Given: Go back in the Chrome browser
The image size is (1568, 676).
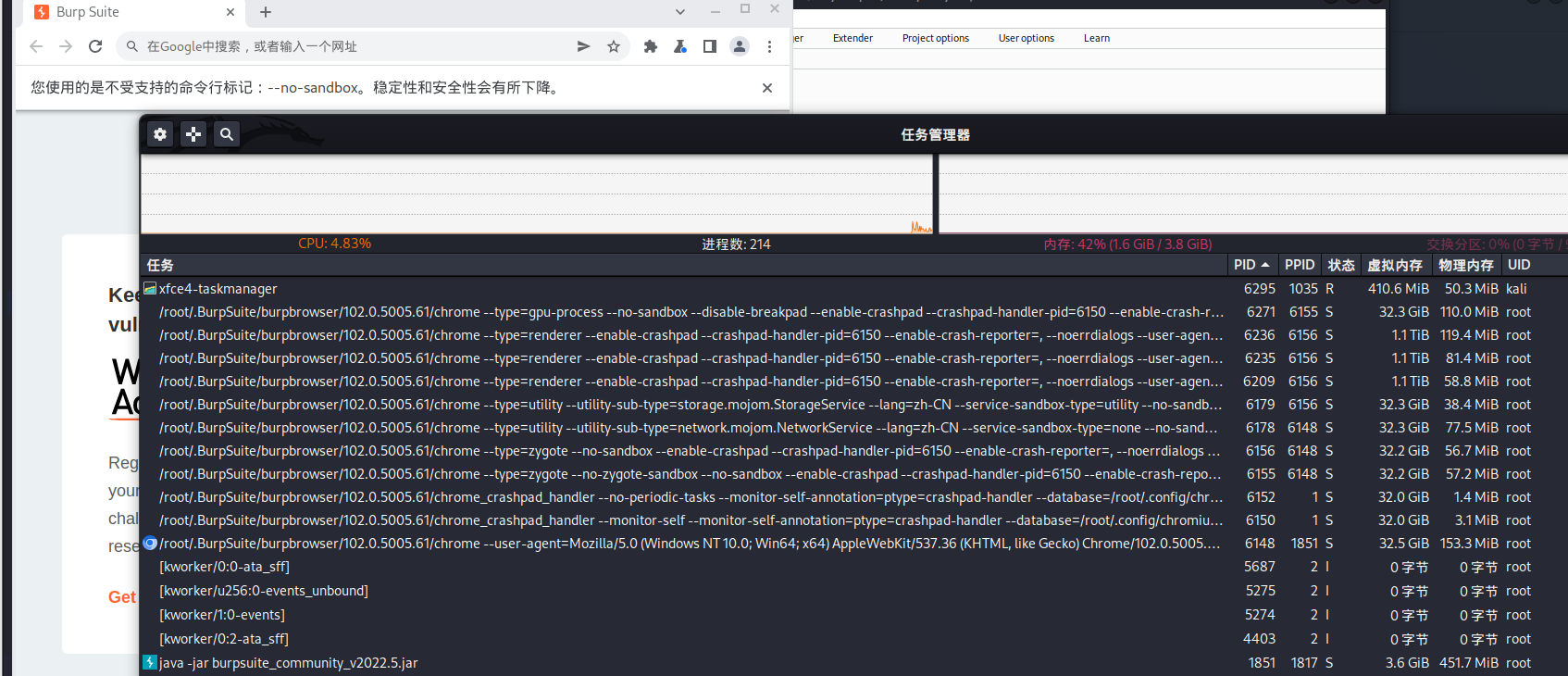Looking at the screenshot, I should [36, 46].
